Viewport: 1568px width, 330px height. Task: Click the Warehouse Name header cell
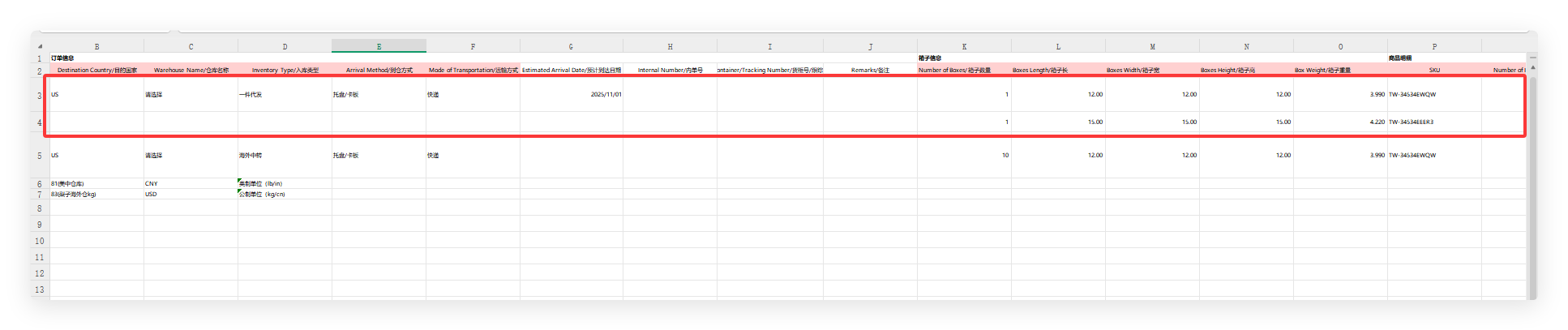coord(191,71)
